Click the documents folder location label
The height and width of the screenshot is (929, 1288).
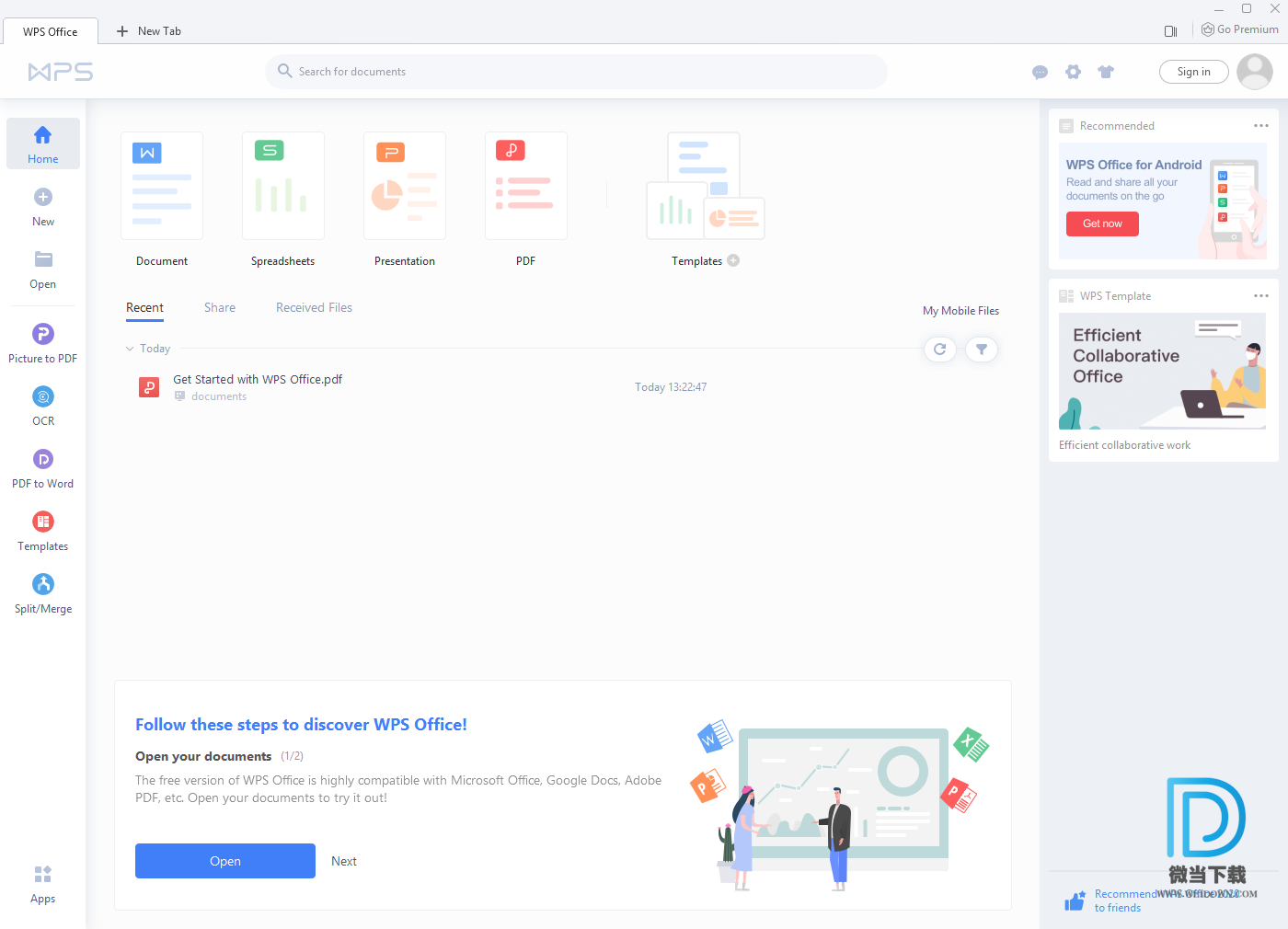point(219,396)
